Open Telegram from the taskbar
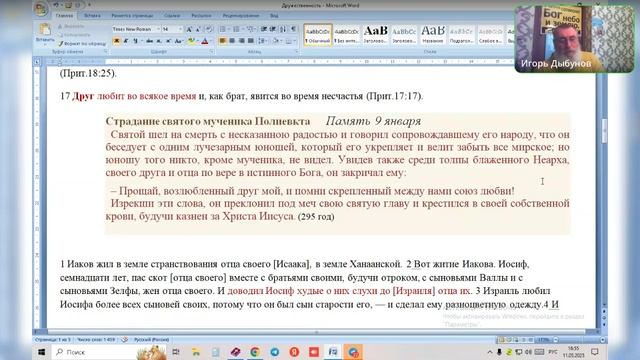The height and width of the screenshot is (360, 640). click(275, 352)
